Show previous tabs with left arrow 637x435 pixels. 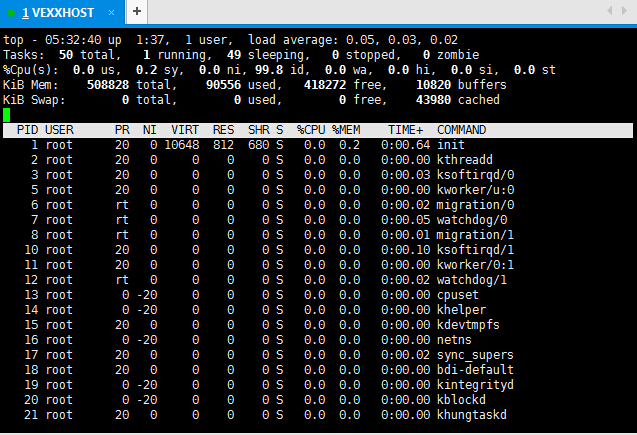(609, 11)
